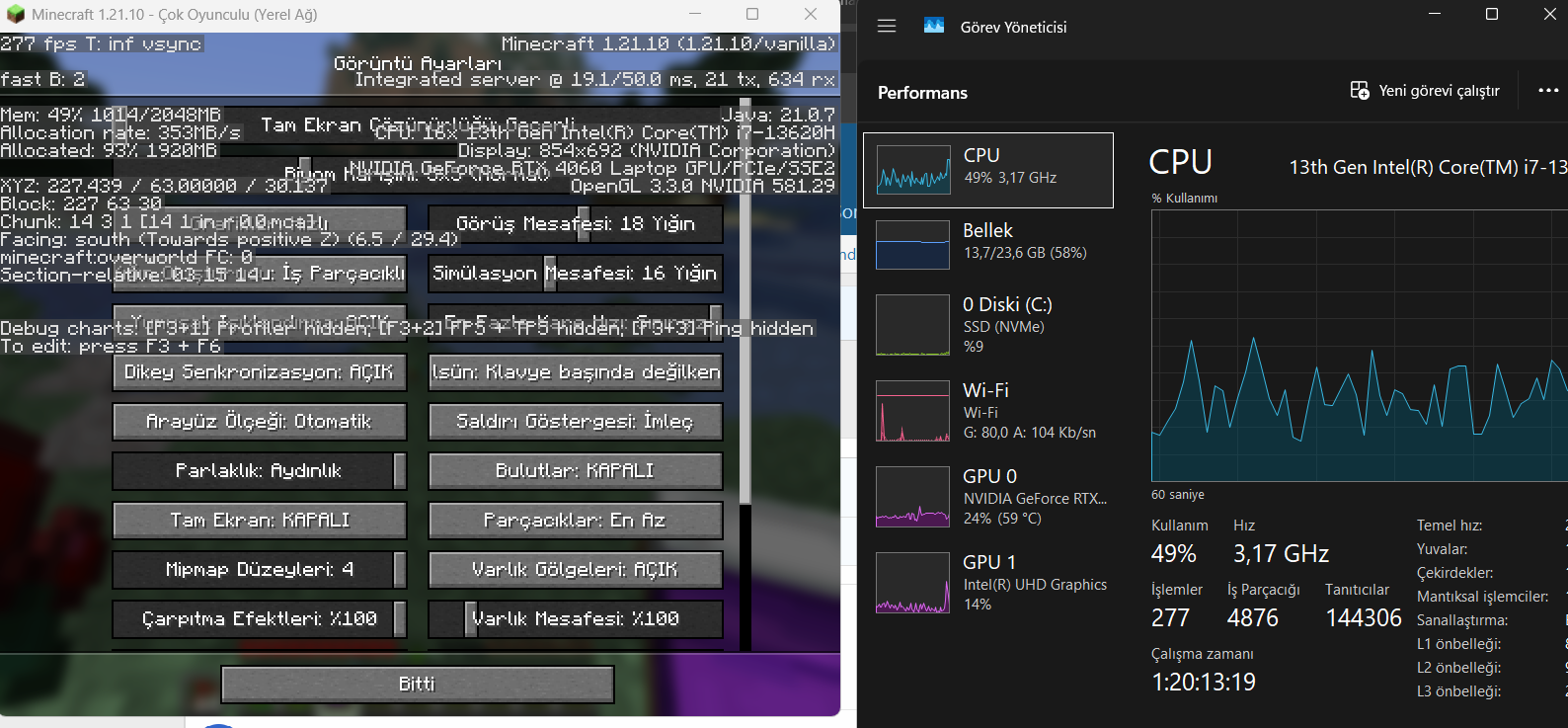Toggle Varlık Gölgeleri off
The width and height of the screenshot is (1568, 728).
576,570
